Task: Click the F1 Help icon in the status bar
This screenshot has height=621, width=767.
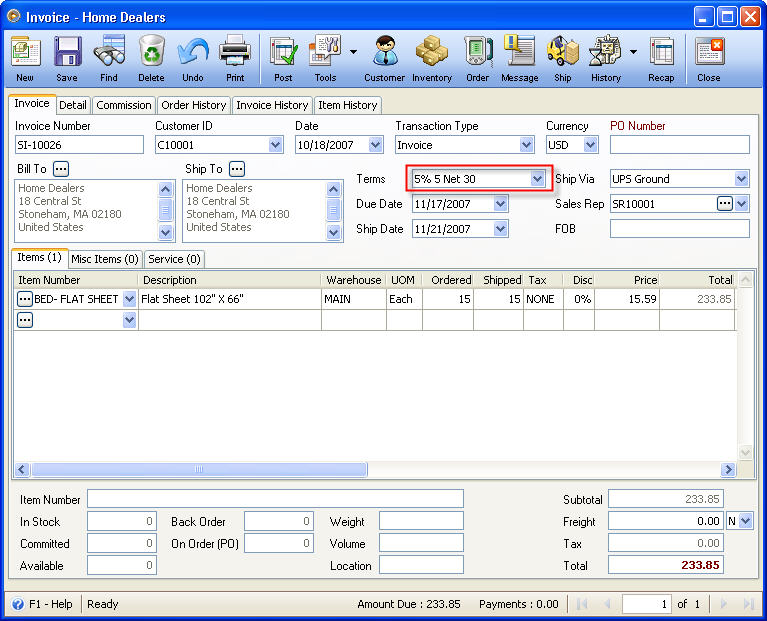Action: pos(18,604)
